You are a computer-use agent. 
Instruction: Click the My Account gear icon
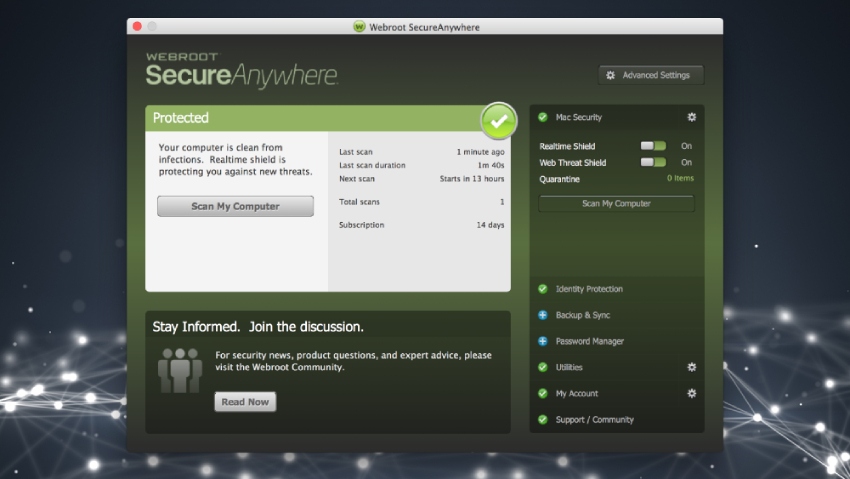tap(692, 393)
